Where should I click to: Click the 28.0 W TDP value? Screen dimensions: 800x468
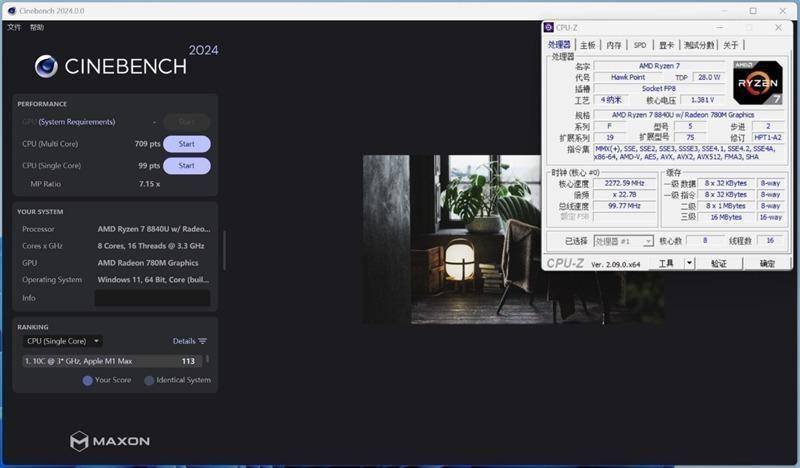click(x=709, y=77)
